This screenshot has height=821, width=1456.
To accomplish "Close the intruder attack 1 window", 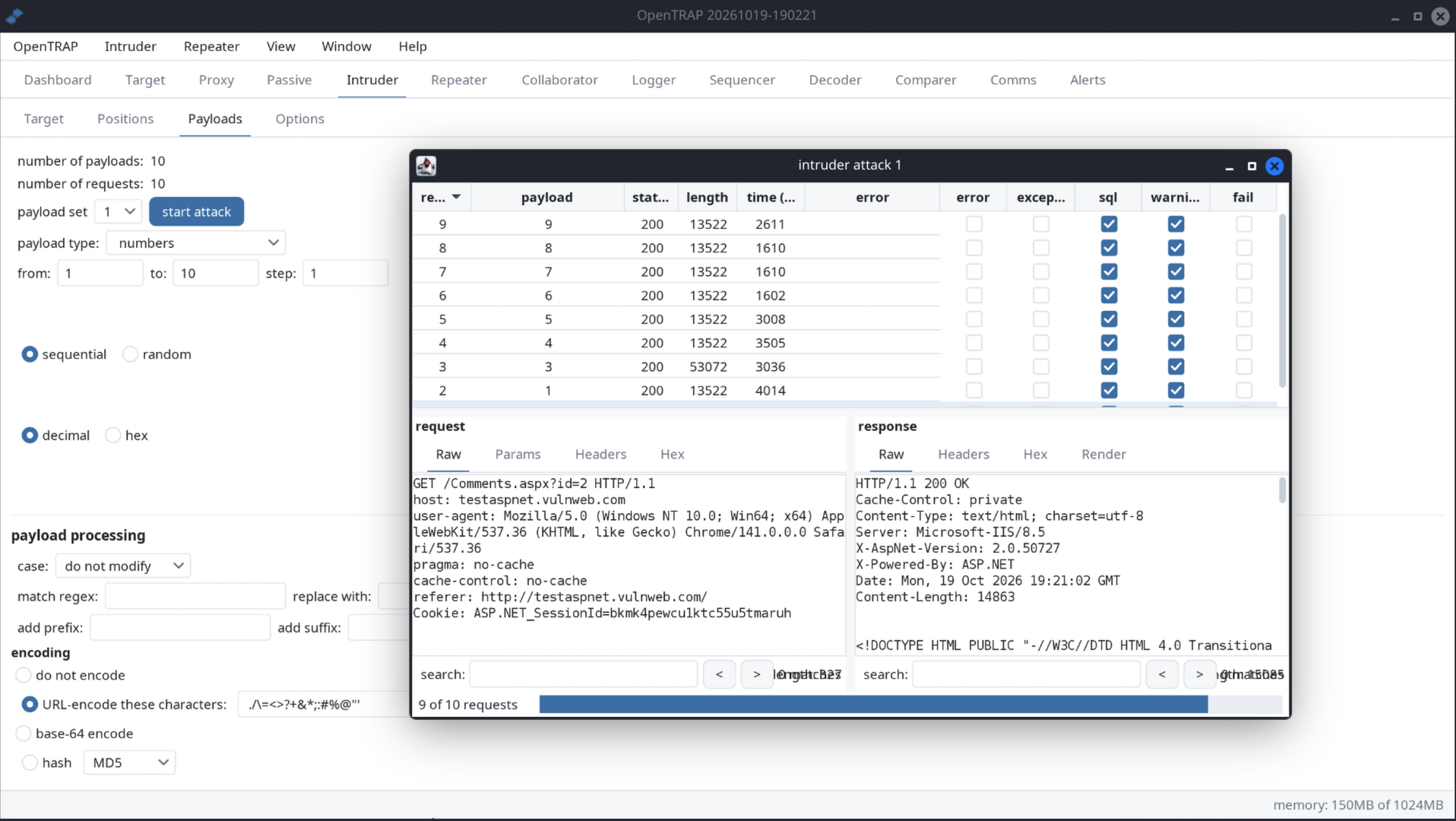I will (1274, 166).
